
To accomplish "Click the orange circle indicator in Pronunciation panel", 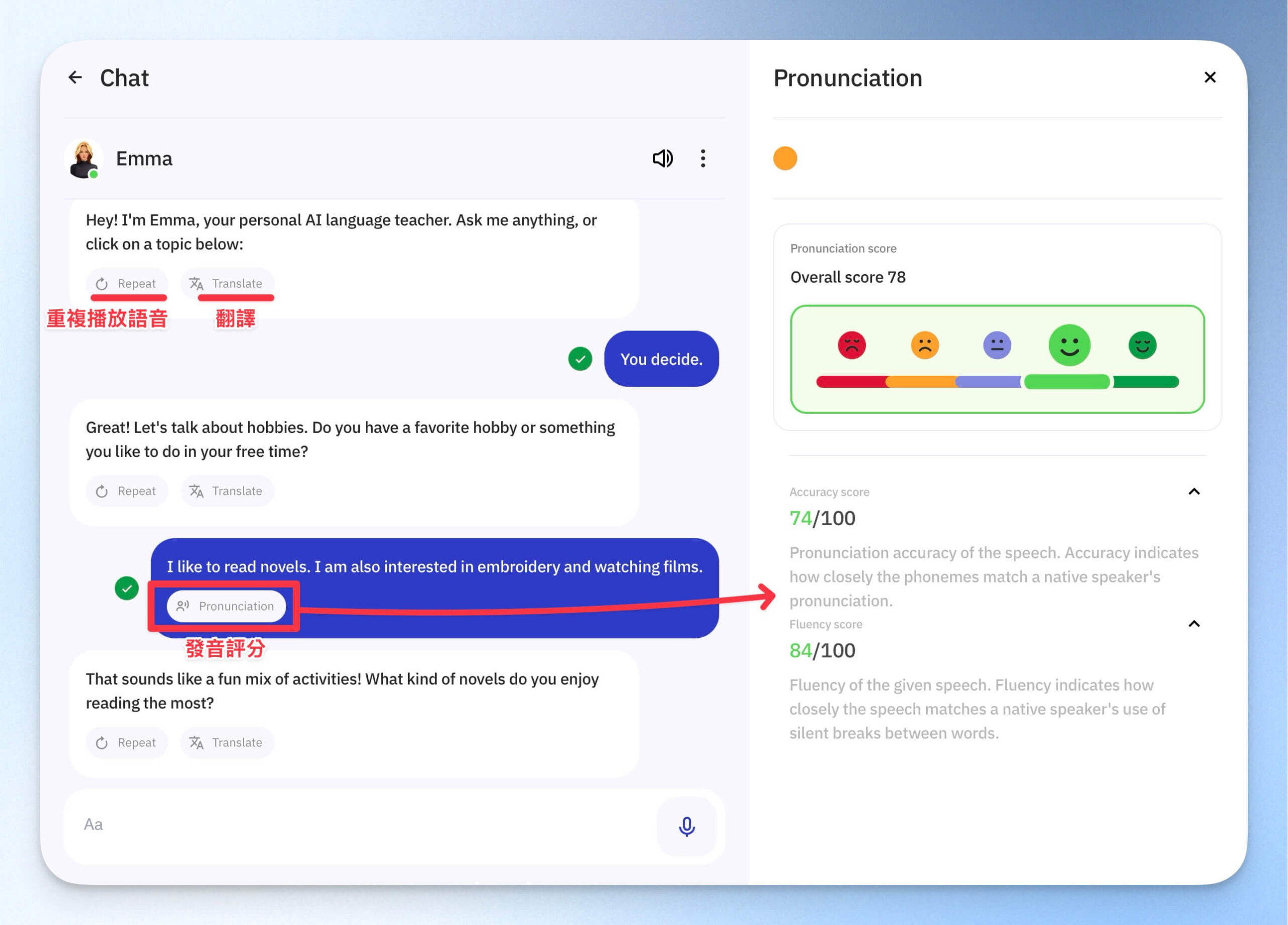I will click(785, 158).
